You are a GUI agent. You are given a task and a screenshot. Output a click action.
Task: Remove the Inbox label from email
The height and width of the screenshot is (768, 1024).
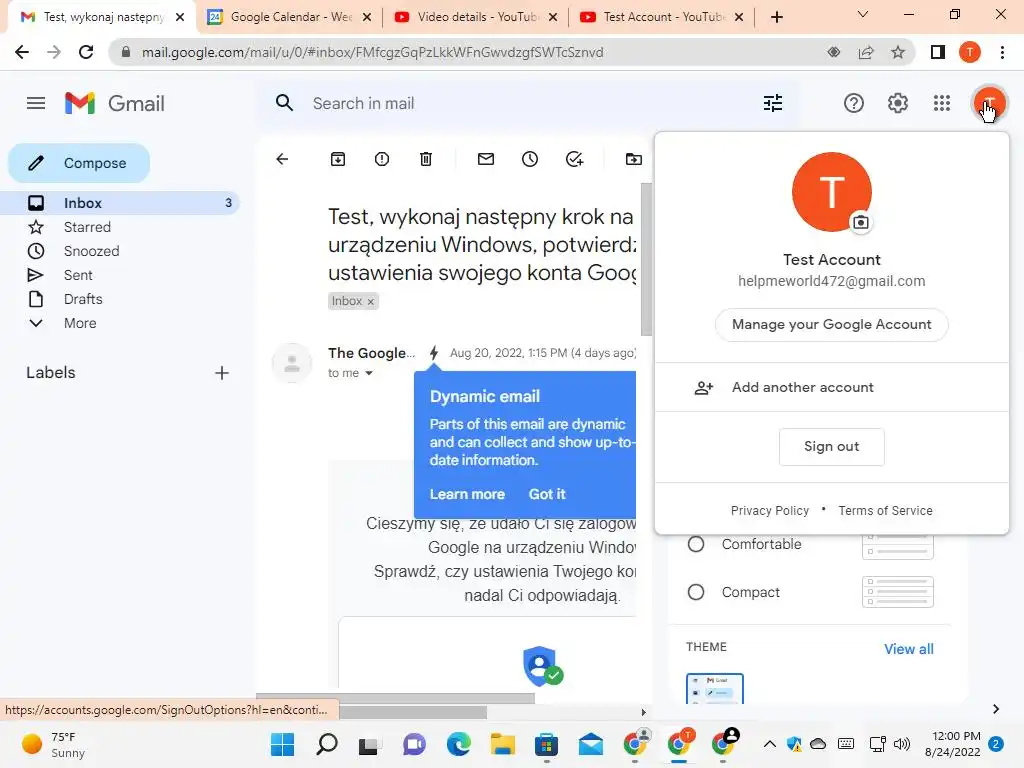370,302
